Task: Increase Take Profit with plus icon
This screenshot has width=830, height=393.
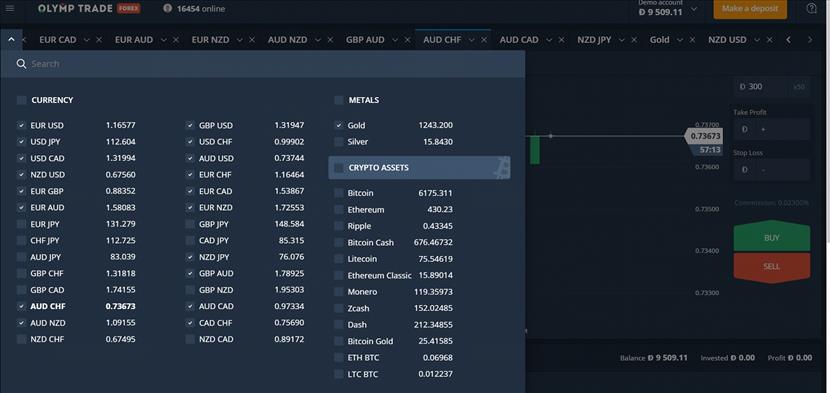Action: coord(763,129)
